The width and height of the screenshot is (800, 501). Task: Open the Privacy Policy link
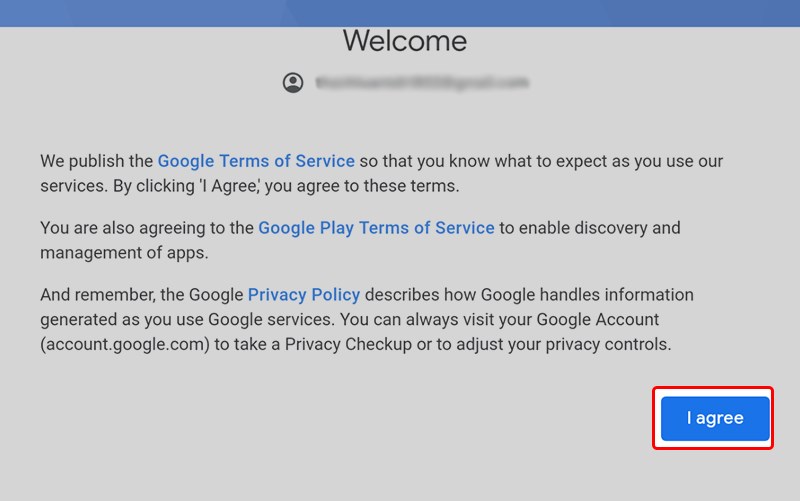click(304, 295)
